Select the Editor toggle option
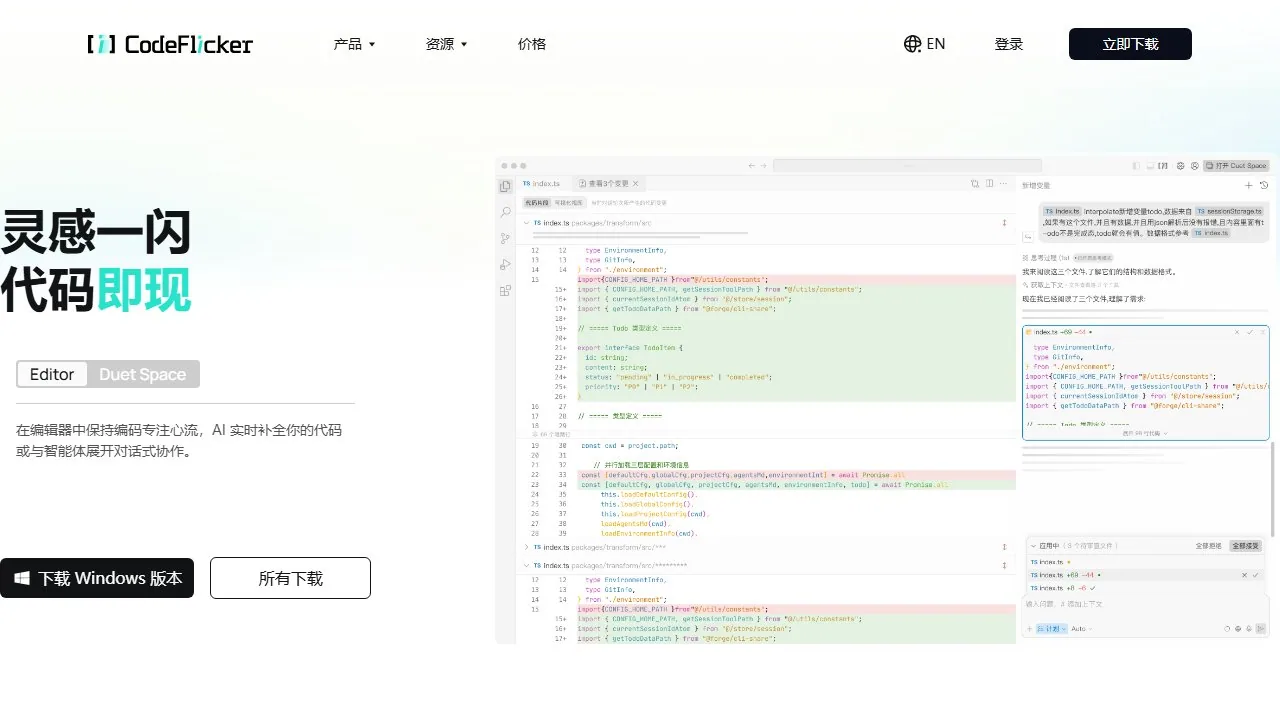This screenshot has height=720, width=1280. tap(52, 374)
